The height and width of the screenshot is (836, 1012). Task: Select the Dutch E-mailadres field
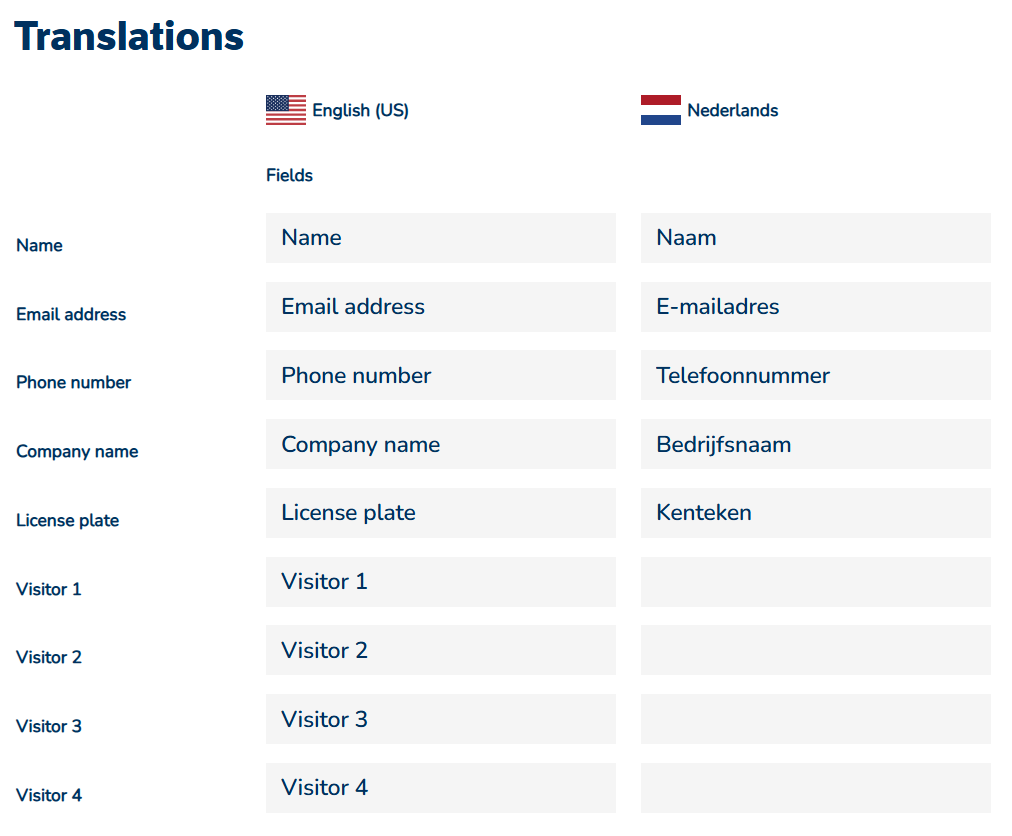tap(815, 307)
